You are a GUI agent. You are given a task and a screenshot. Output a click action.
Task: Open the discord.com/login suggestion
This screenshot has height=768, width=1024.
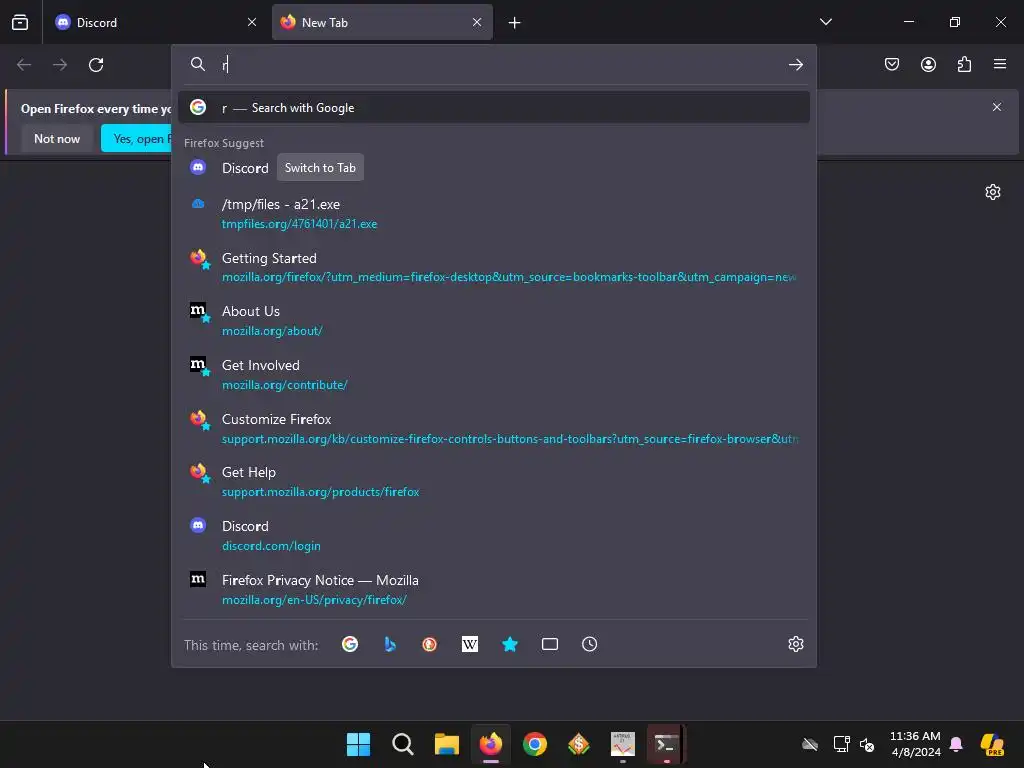(494, 536)
